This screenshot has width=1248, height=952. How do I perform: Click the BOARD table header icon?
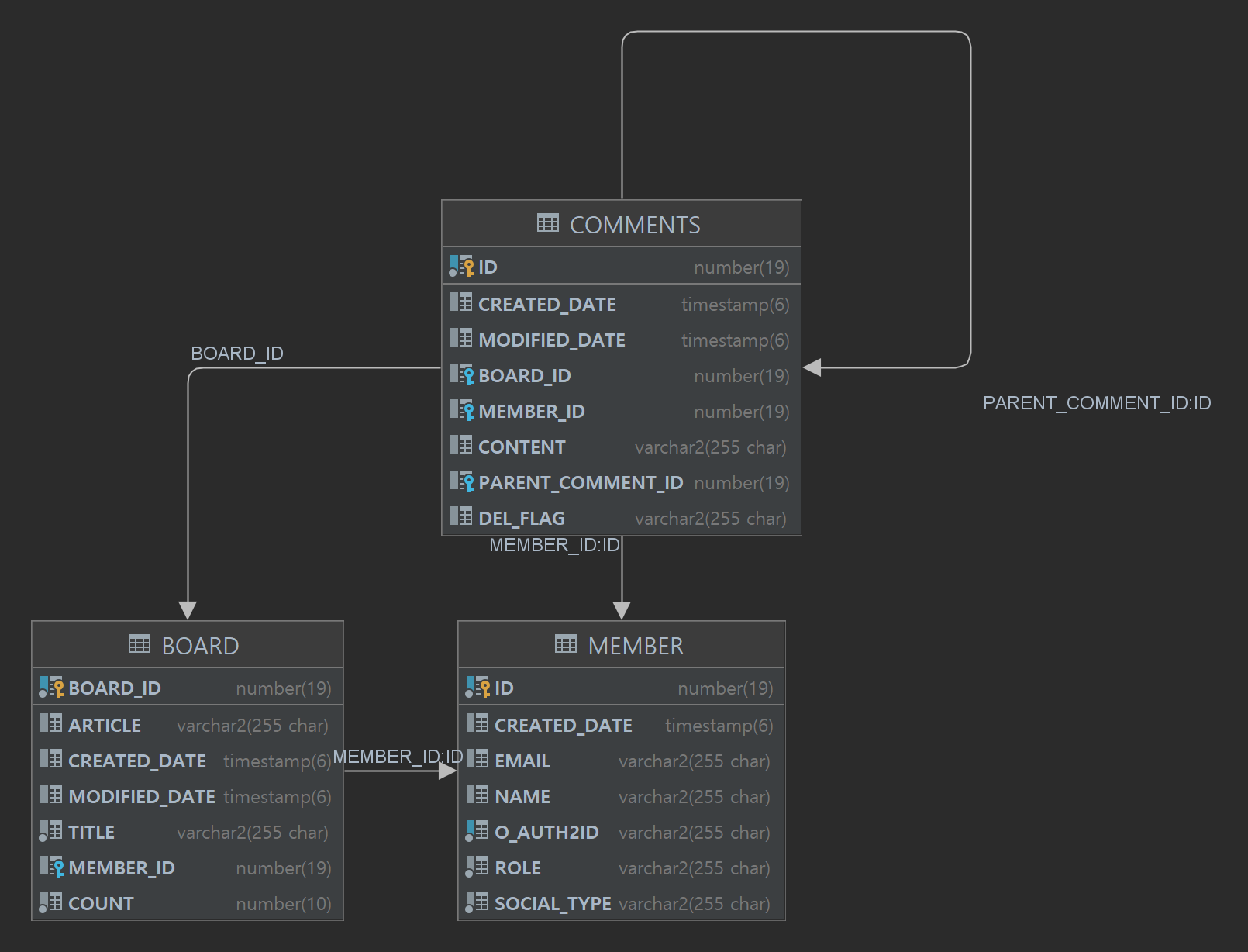[140, 644]
